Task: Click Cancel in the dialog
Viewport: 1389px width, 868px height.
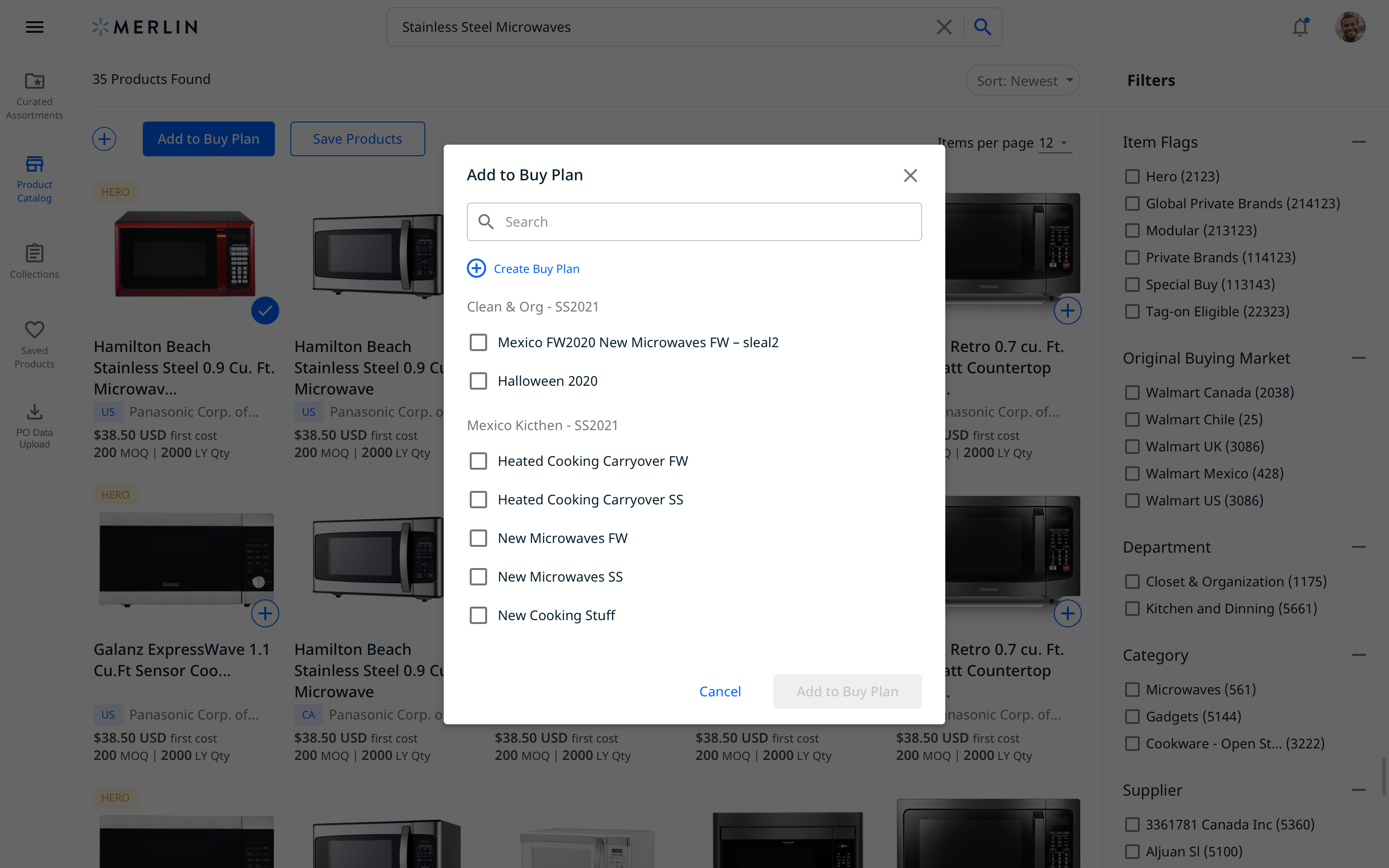Action: point(720,691)
